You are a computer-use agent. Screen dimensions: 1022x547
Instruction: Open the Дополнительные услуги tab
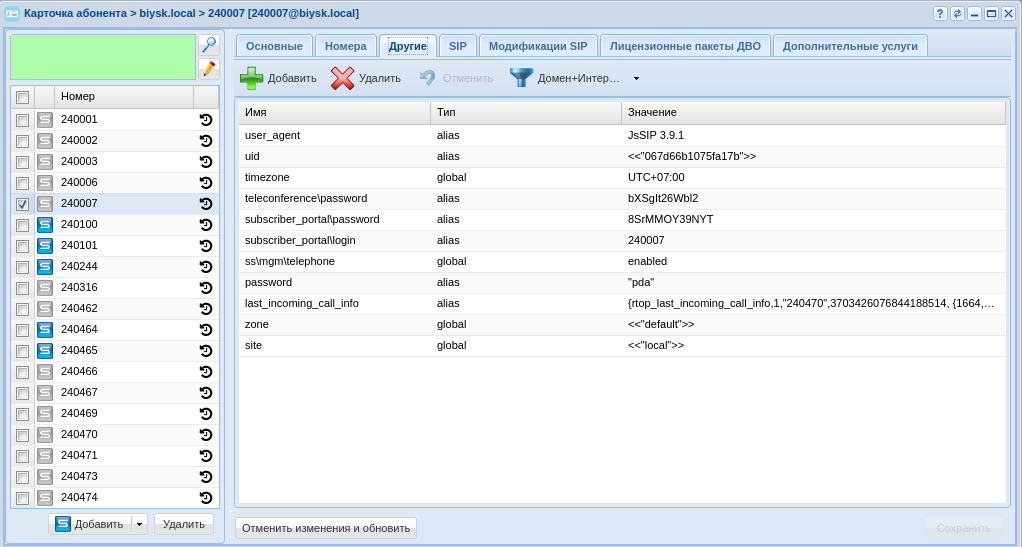(850, 46)
